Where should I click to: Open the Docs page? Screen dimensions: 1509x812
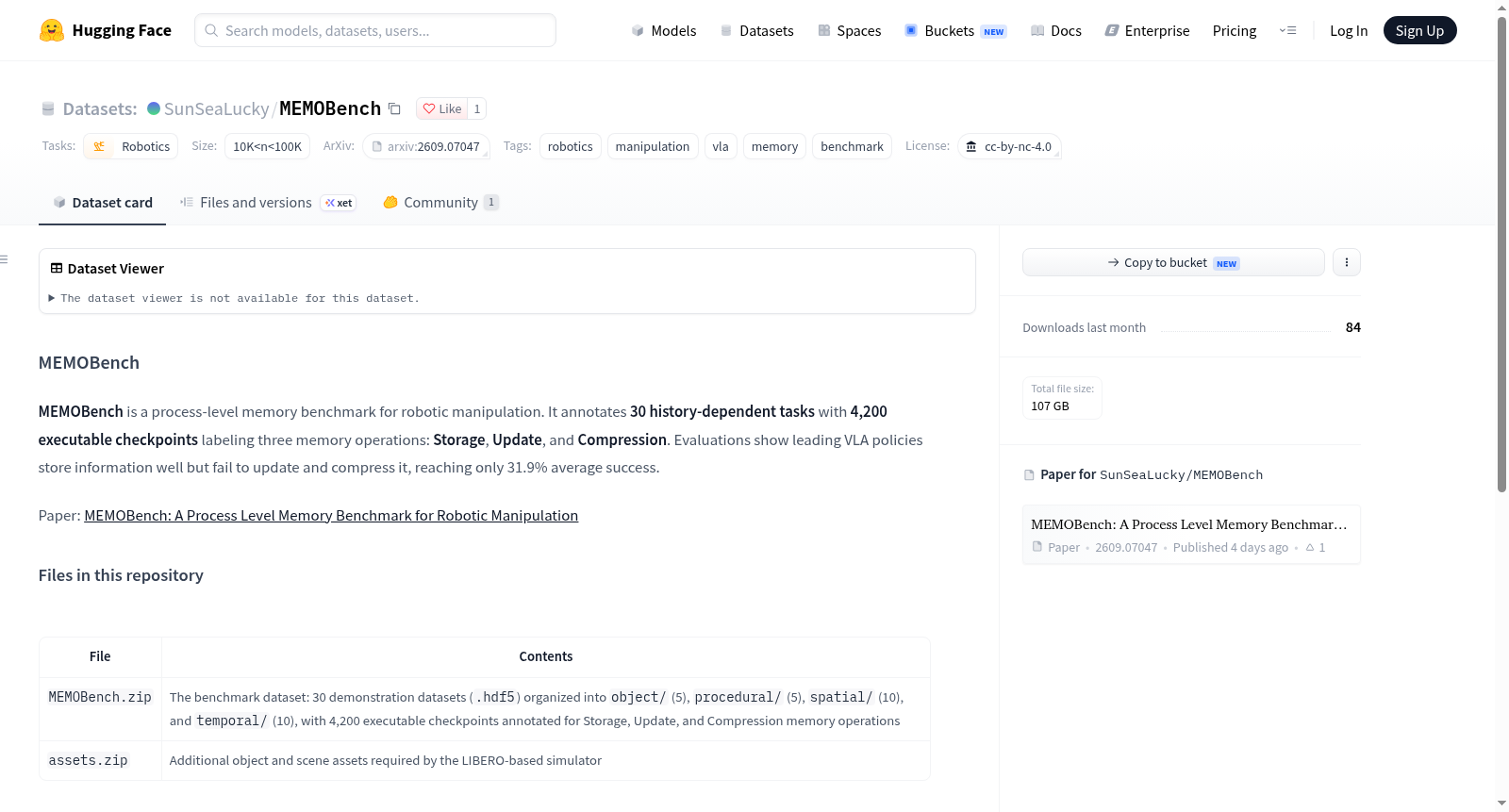pos(1056,30)
